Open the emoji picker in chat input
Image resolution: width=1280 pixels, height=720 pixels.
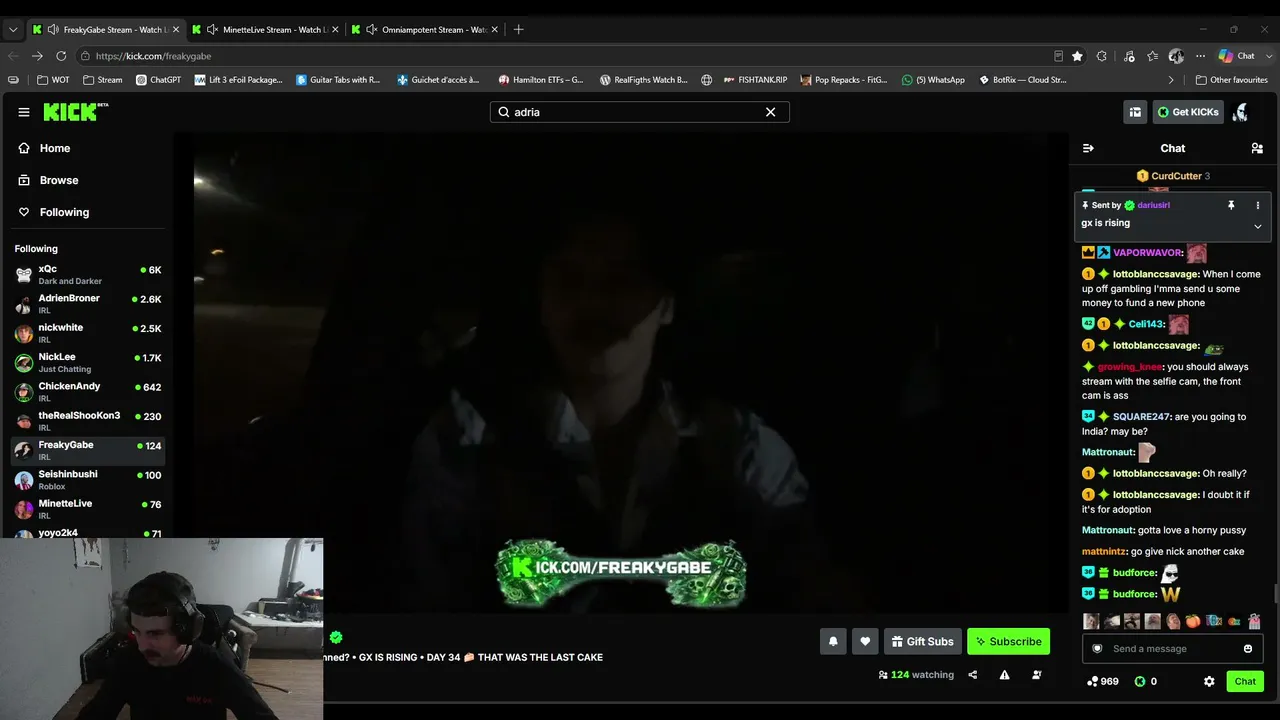1247,648
